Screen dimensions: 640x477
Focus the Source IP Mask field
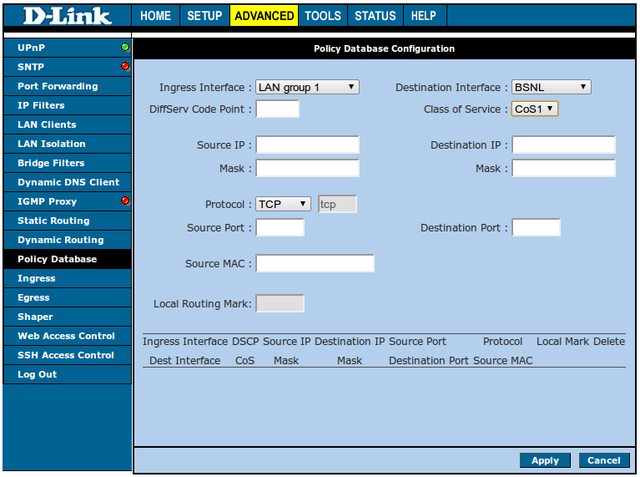(307, 168)
